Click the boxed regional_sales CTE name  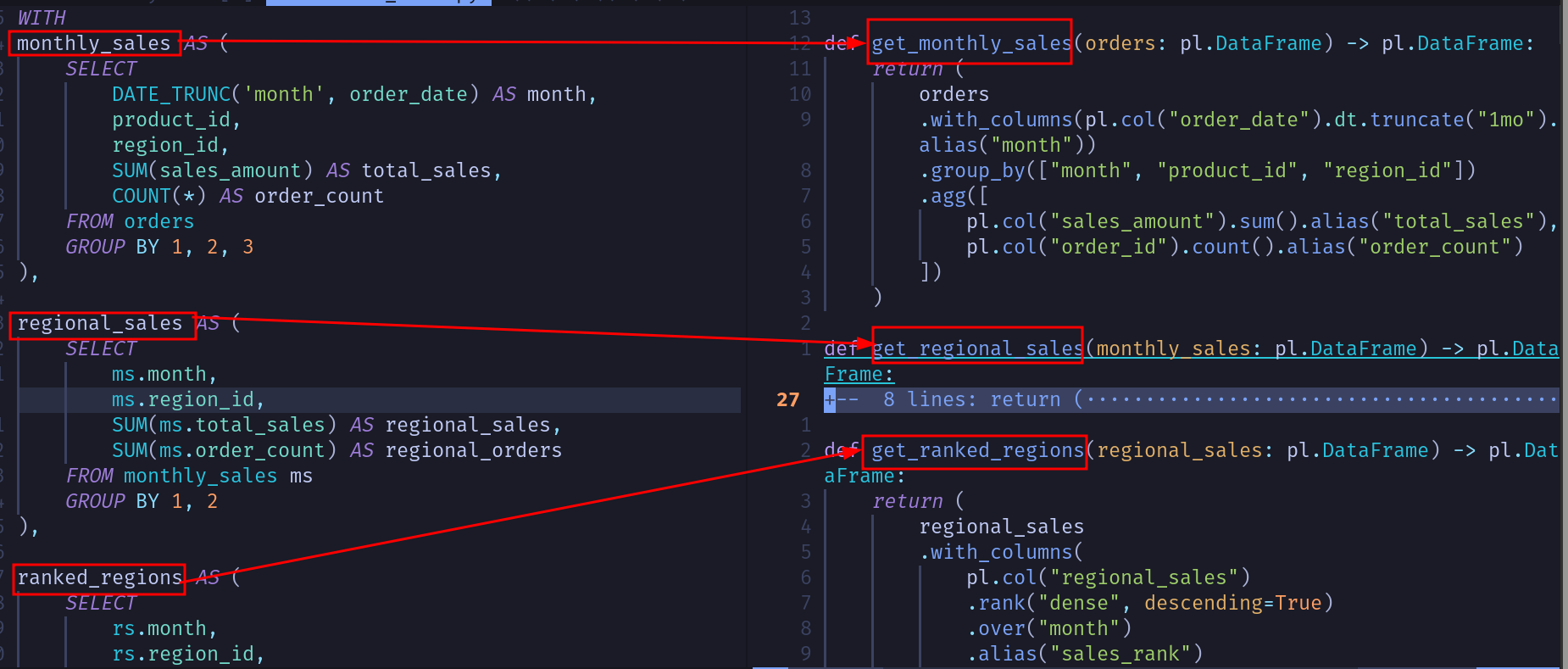pyautogui.click(x=100, y=324)
